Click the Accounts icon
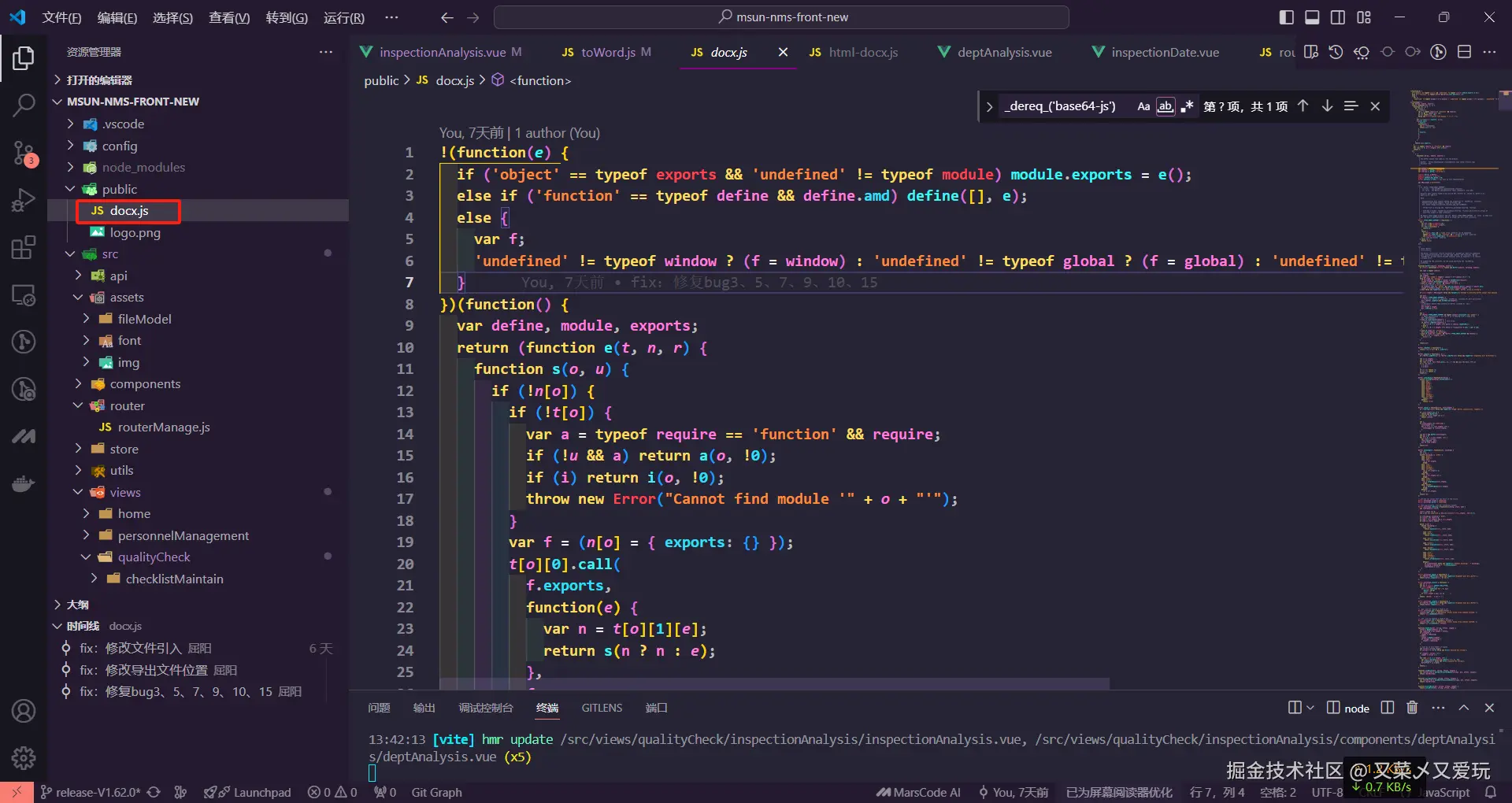This screenshot has width=1512, height=803. click(24, 711)
